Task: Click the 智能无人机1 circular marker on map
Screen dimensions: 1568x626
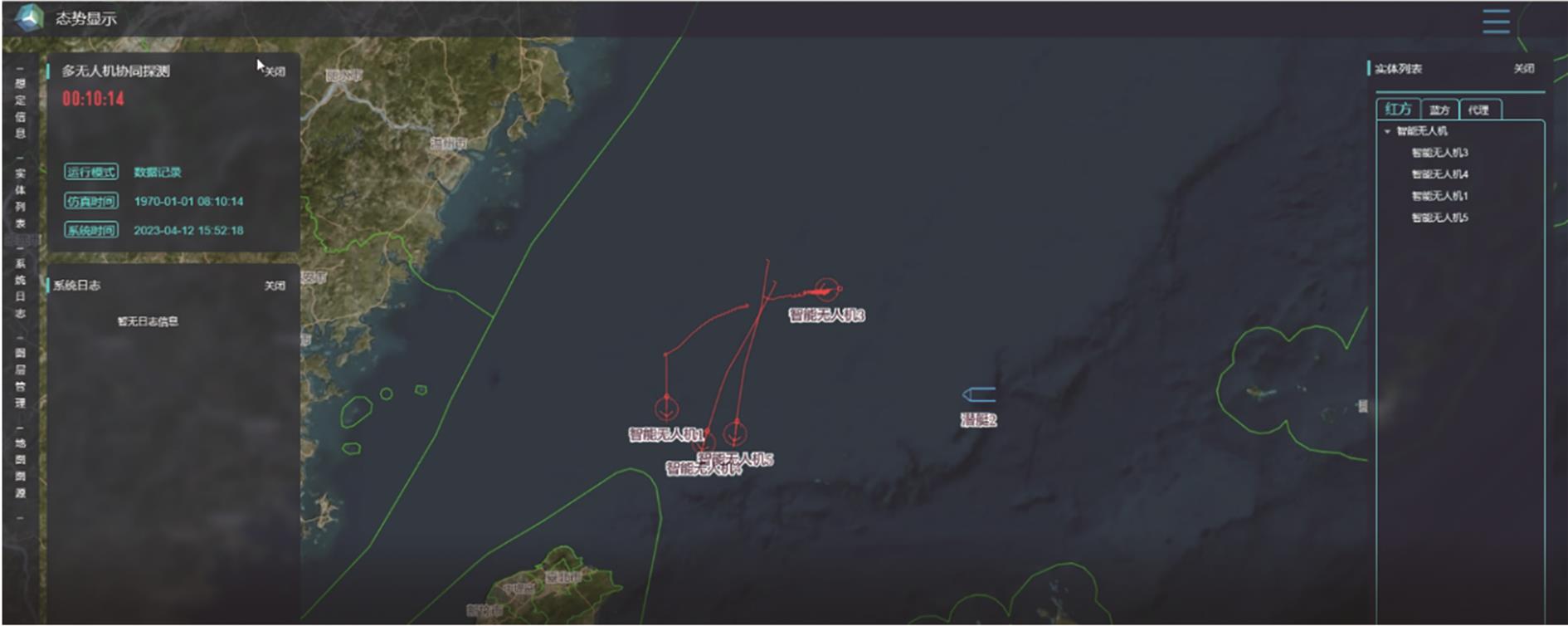Action: 666,408
